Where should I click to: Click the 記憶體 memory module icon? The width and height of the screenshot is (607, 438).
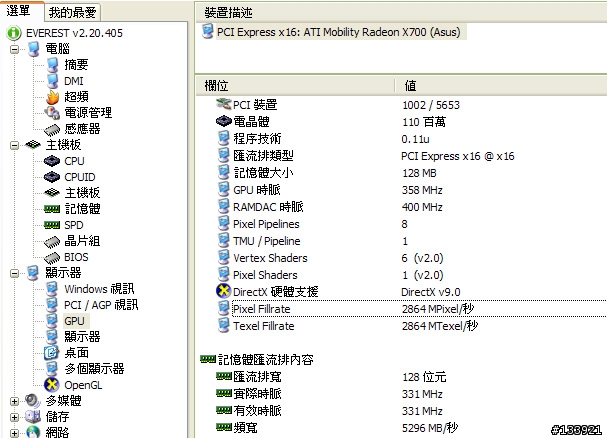[x=52, y=209]
